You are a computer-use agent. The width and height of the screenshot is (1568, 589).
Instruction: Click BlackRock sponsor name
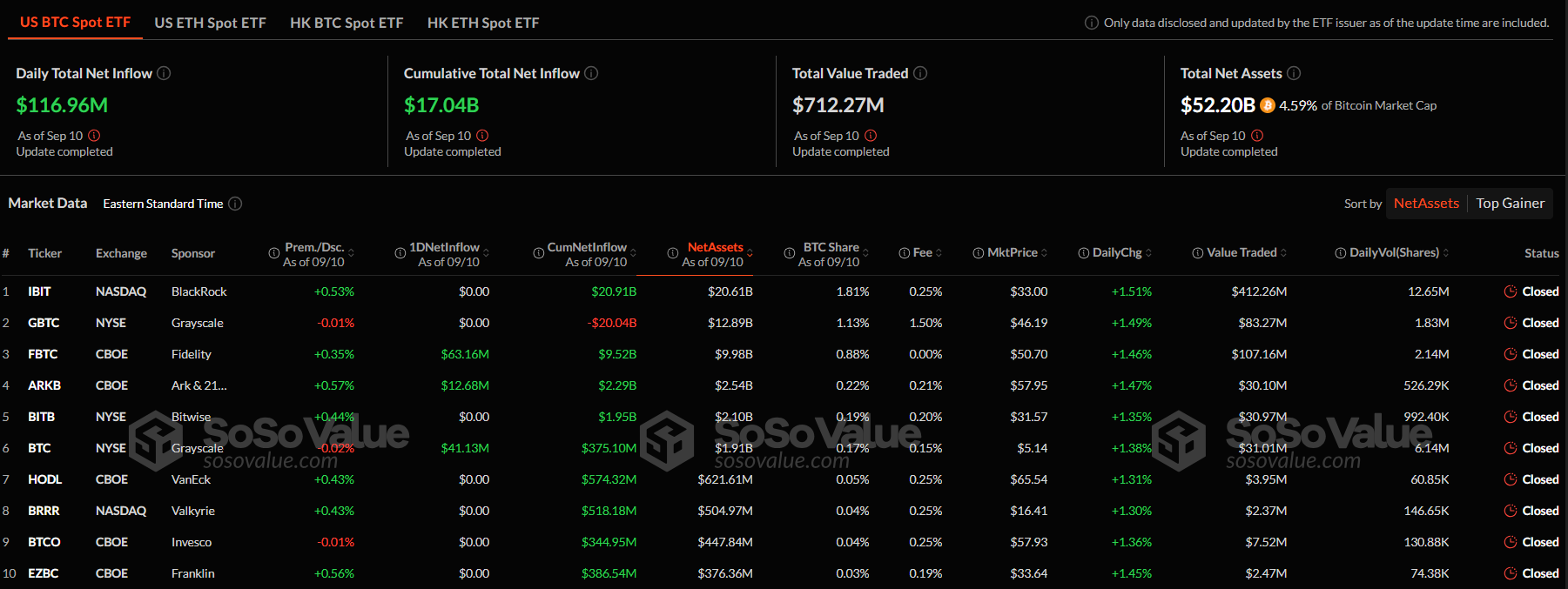coord(199,291)
